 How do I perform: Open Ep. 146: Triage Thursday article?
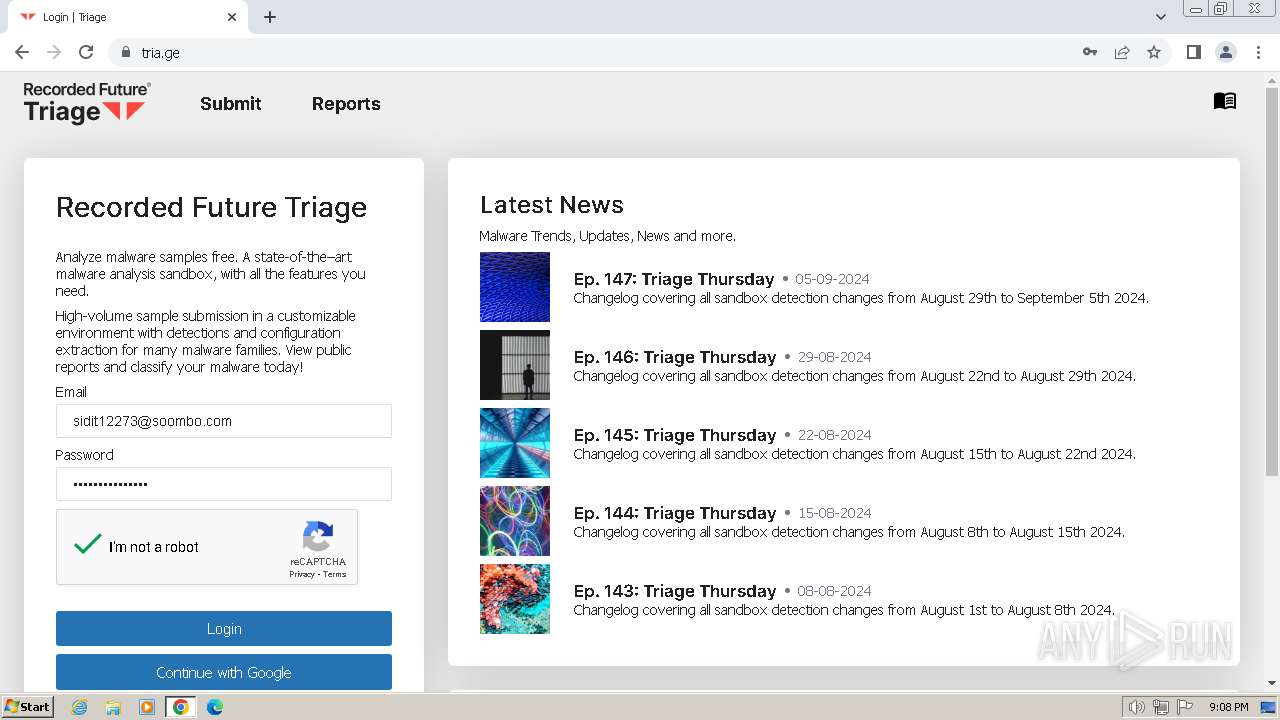(x=675, y=357)
